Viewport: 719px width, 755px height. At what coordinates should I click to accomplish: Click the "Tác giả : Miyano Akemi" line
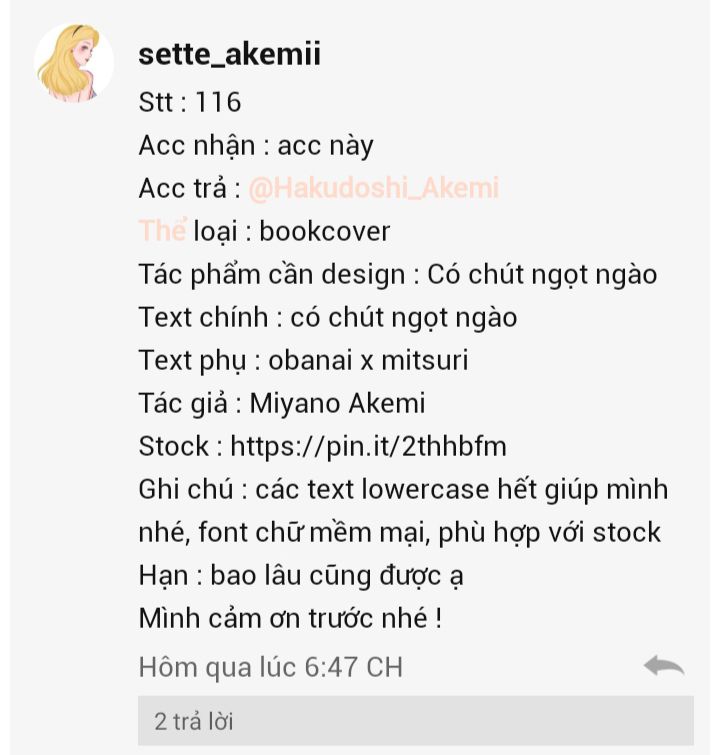(282, 403)
